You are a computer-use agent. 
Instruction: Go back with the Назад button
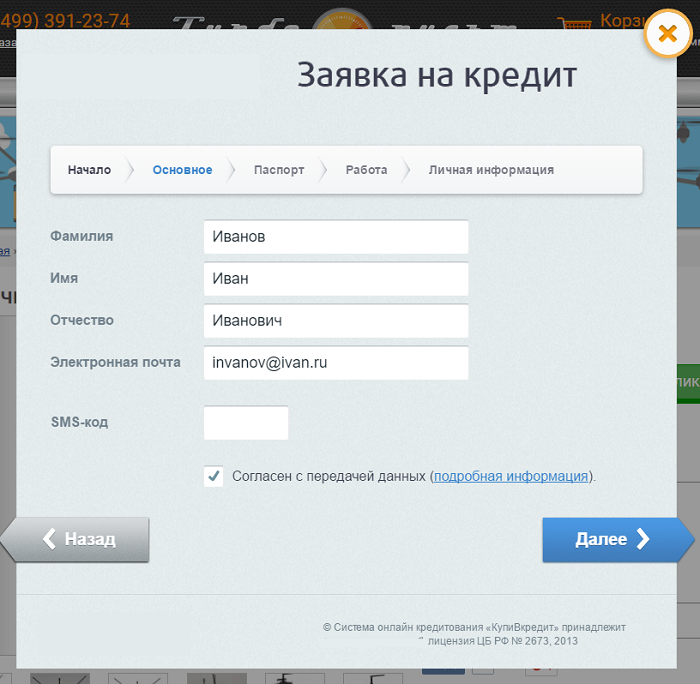click(x=75, y=539)
